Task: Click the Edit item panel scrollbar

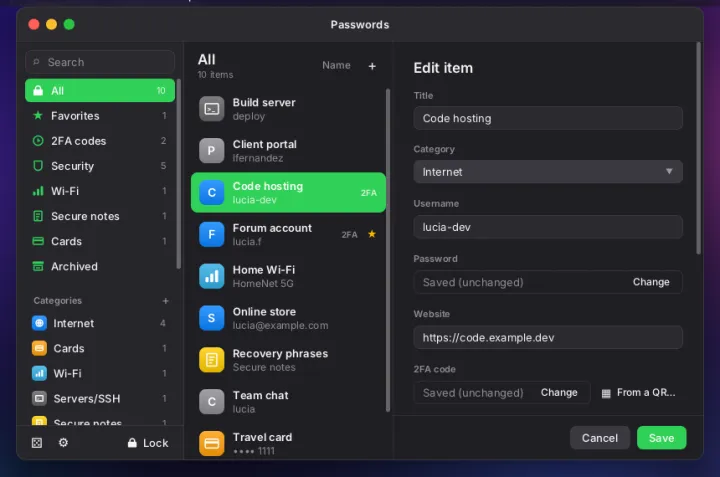Action: point(698,148)
